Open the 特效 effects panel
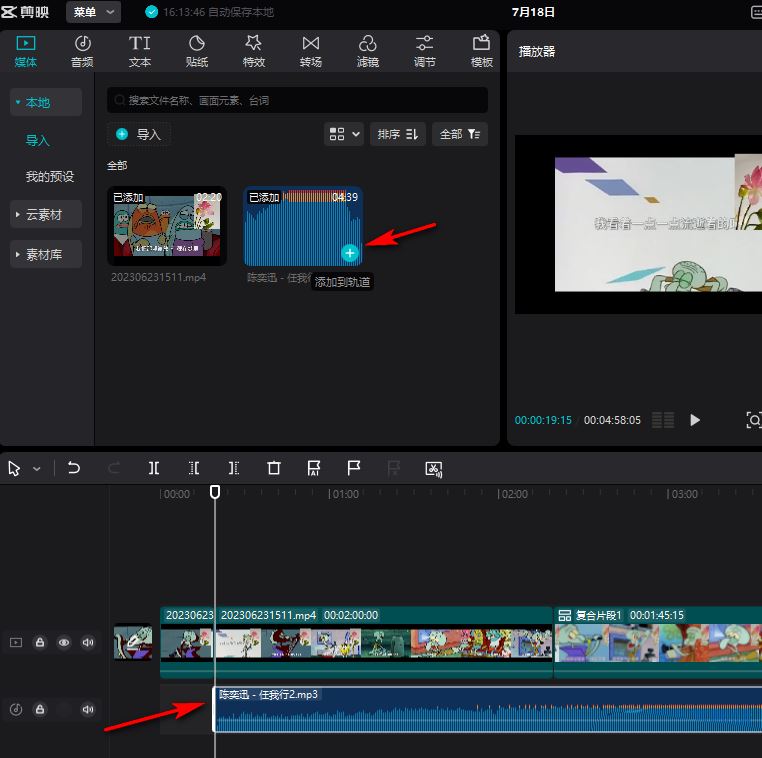Image resolution: width=762 pixels, height=758 pixels. point(254,50)
